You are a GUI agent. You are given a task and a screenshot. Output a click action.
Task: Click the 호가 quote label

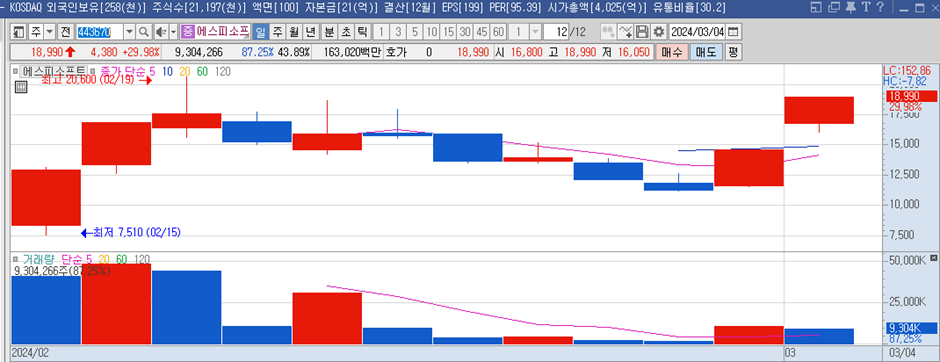pyautogui.click(x=396, y=53)
